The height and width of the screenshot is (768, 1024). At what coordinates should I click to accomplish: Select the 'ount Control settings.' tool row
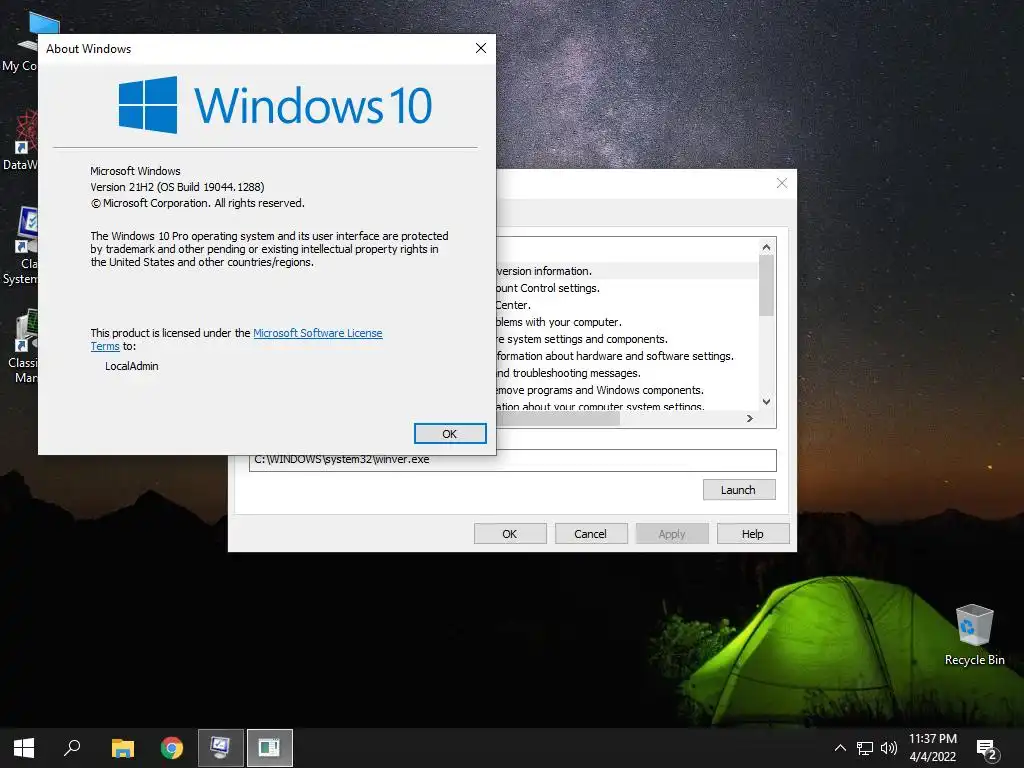[626, 288]
